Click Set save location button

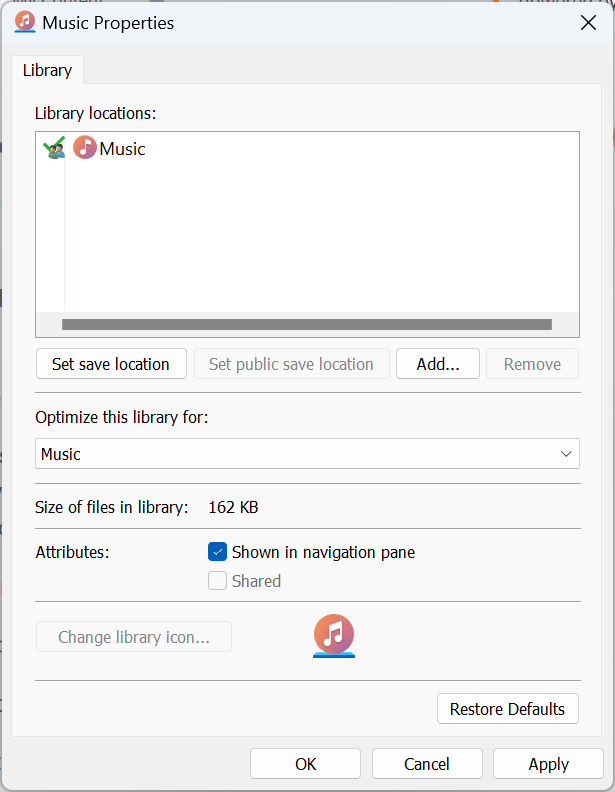pyautogui.click(x=111, y=364)
